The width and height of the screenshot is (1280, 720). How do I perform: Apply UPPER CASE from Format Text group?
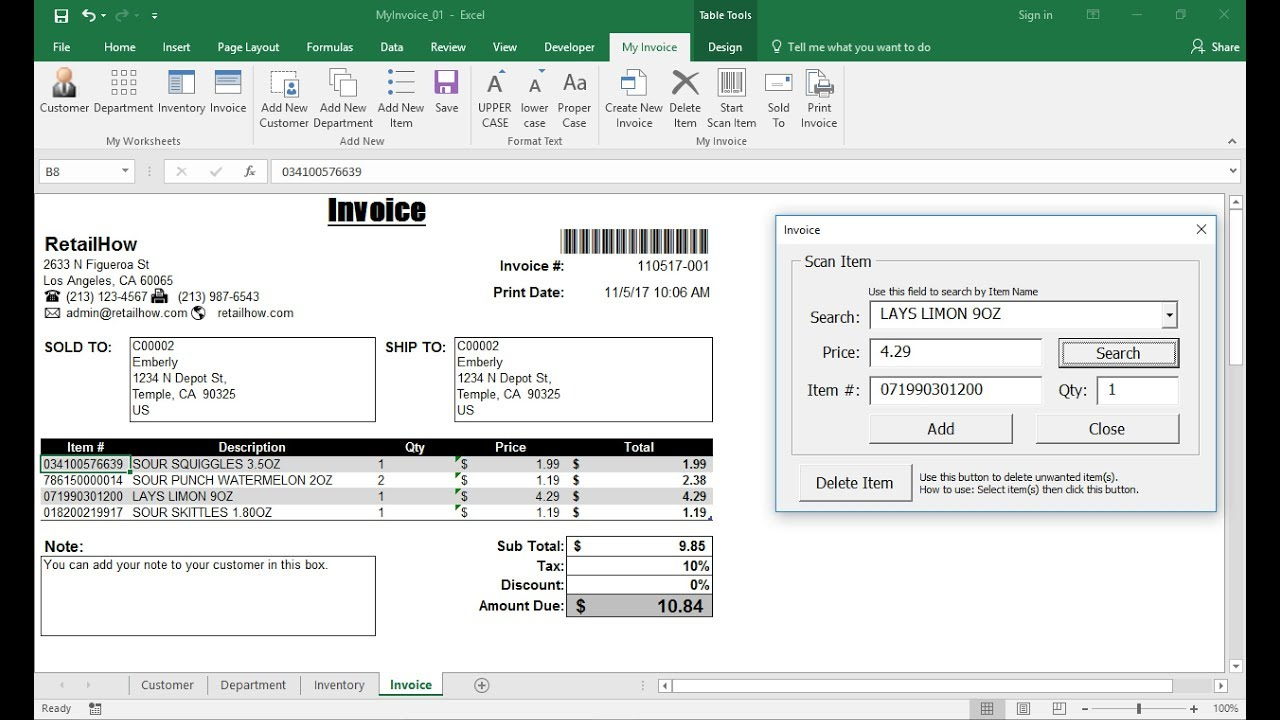[x=494, y=95]
